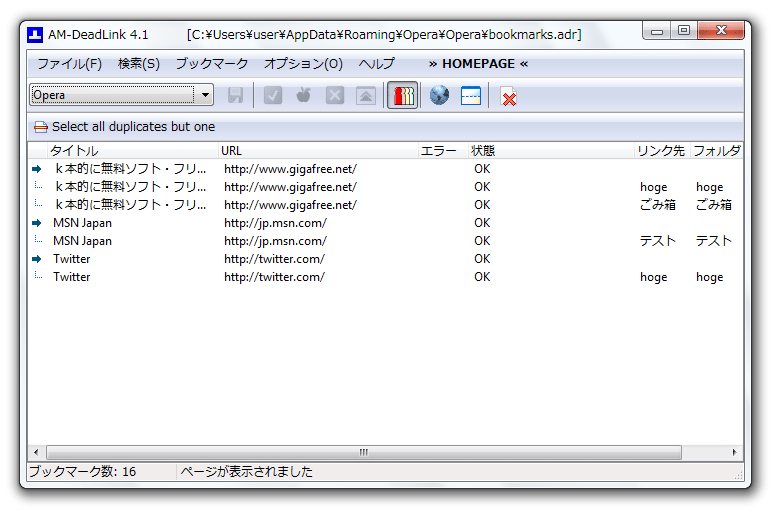Click the » HOMEPAGE « link
The height and width of the screenshot is (510, 774).
[x=478, y=64]
